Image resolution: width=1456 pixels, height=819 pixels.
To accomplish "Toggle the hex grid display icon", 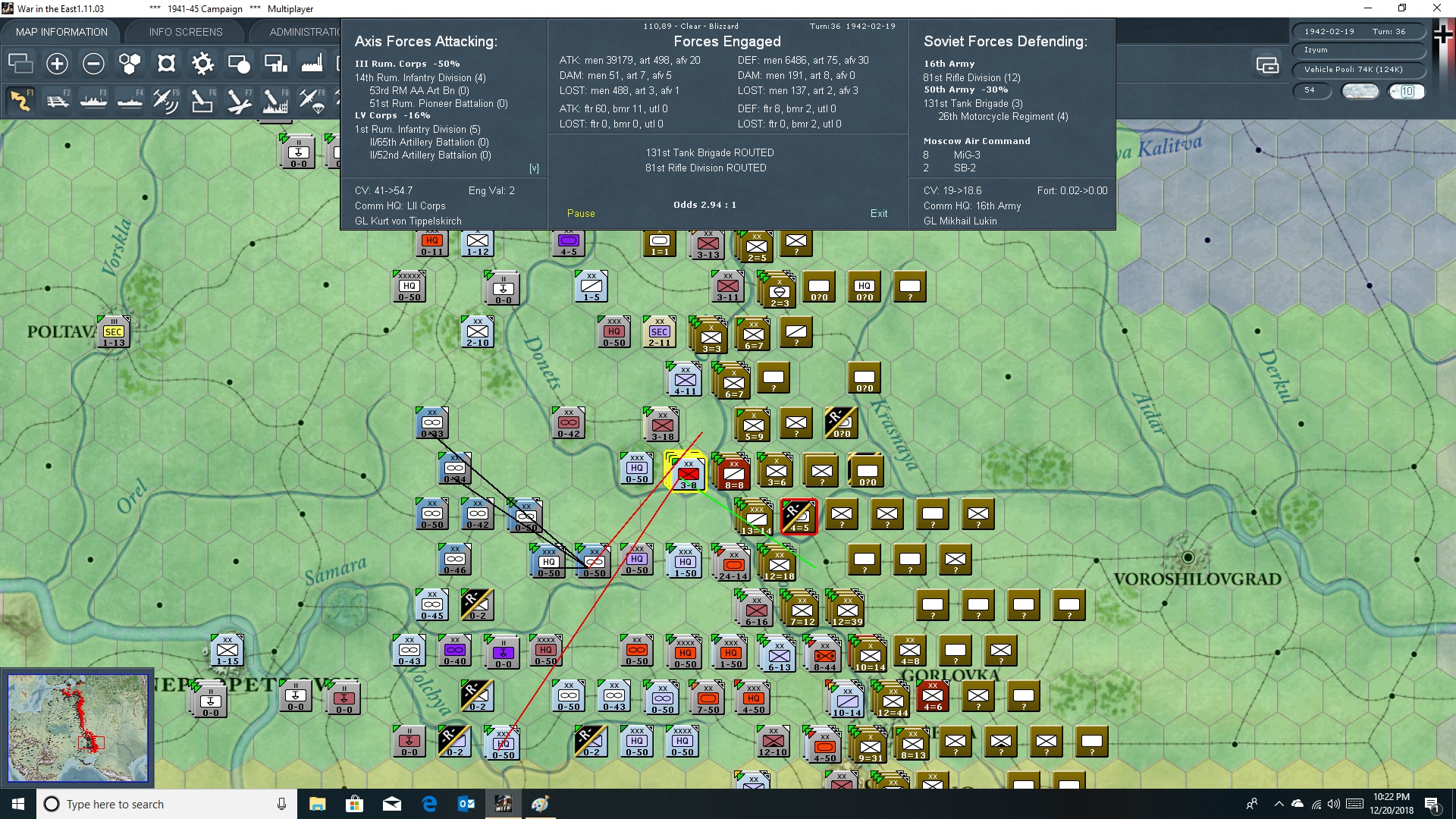I will pos(130,64).
